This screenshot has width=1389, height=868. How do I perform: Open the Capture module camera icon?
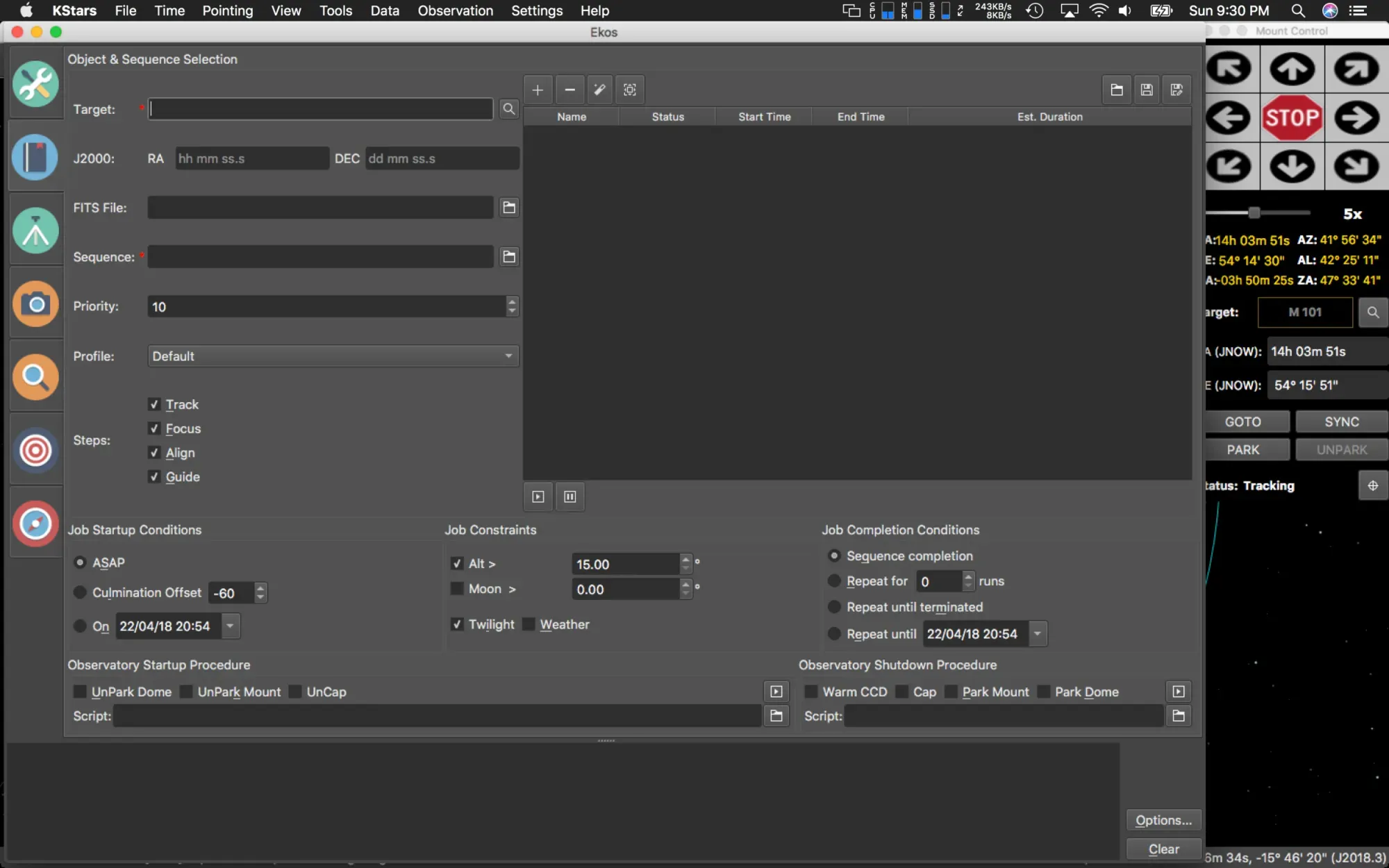click(x=35, y=303)
